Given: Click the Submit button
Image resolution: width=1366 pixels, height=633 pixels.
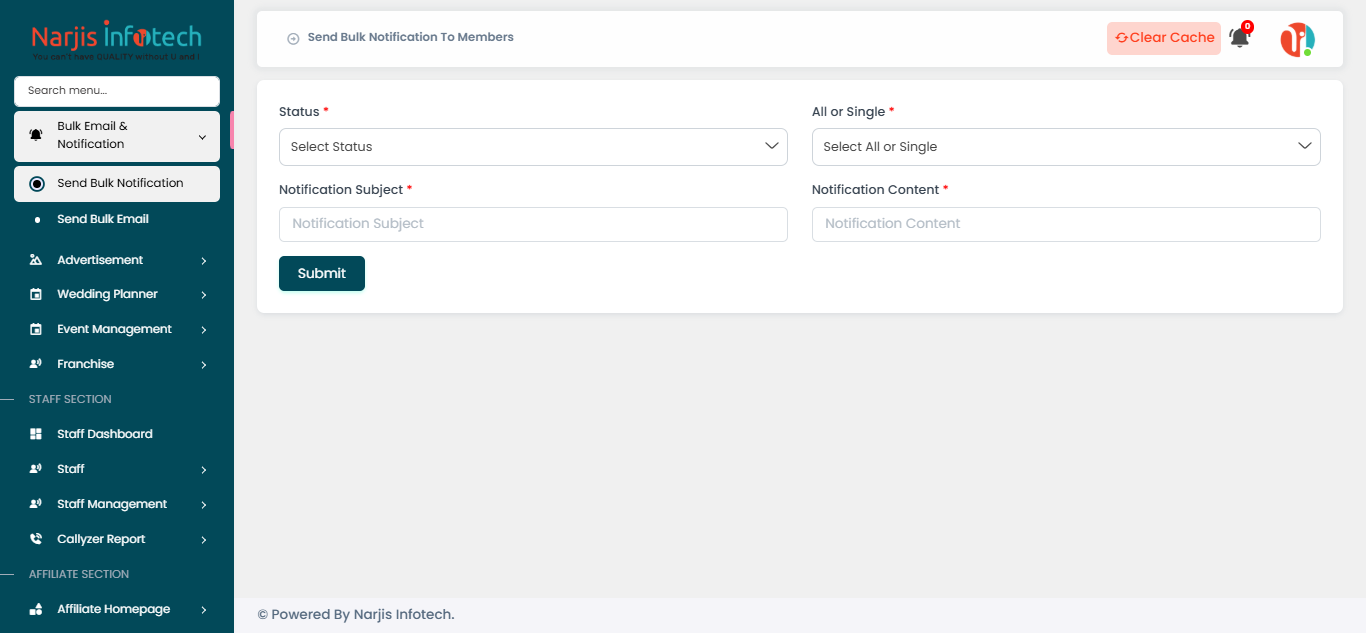Looking at the screenshot, I should pyautogui.click(x=322, y=273).
